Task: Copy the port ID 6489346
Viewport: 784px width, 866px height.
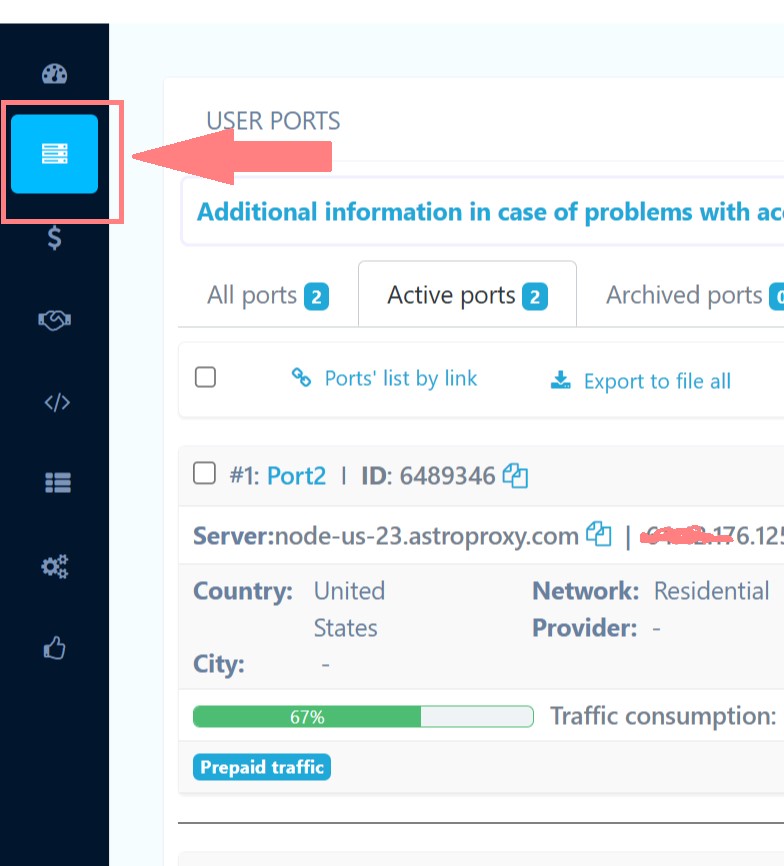Action: click(516, 477)
